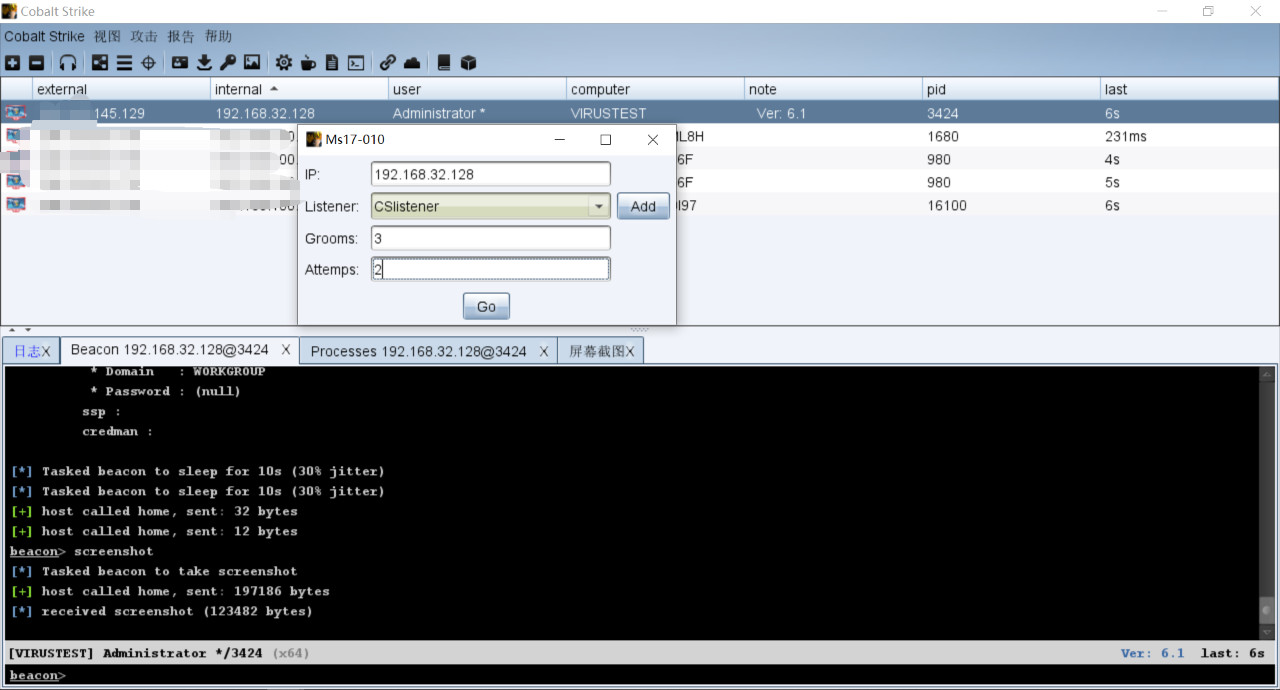Select the 'Administrator *' user cell
Image resolution: width=1280 pixels, height=690 pixels.
coord(439,113)
